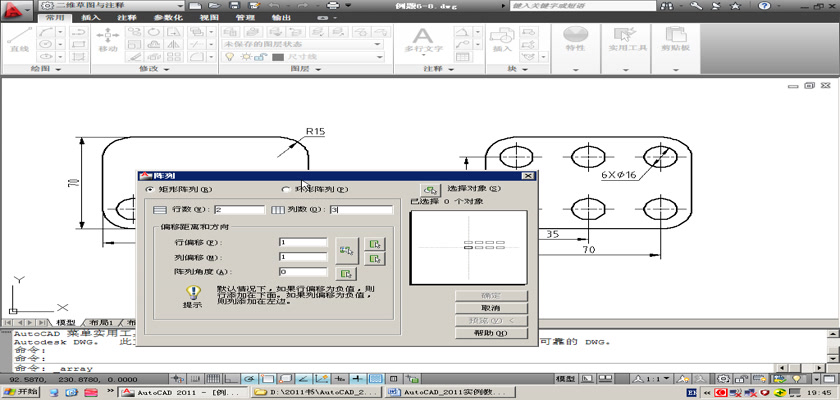Select the Polar Array (环形阵列) option
The image size is (840, 400).
(x=286, y=189)
